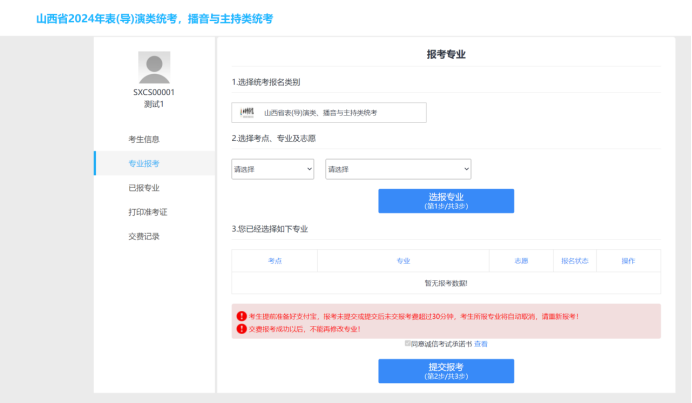Click the exam category logo icon
This screenshot has width=692, height=403.
247,113
